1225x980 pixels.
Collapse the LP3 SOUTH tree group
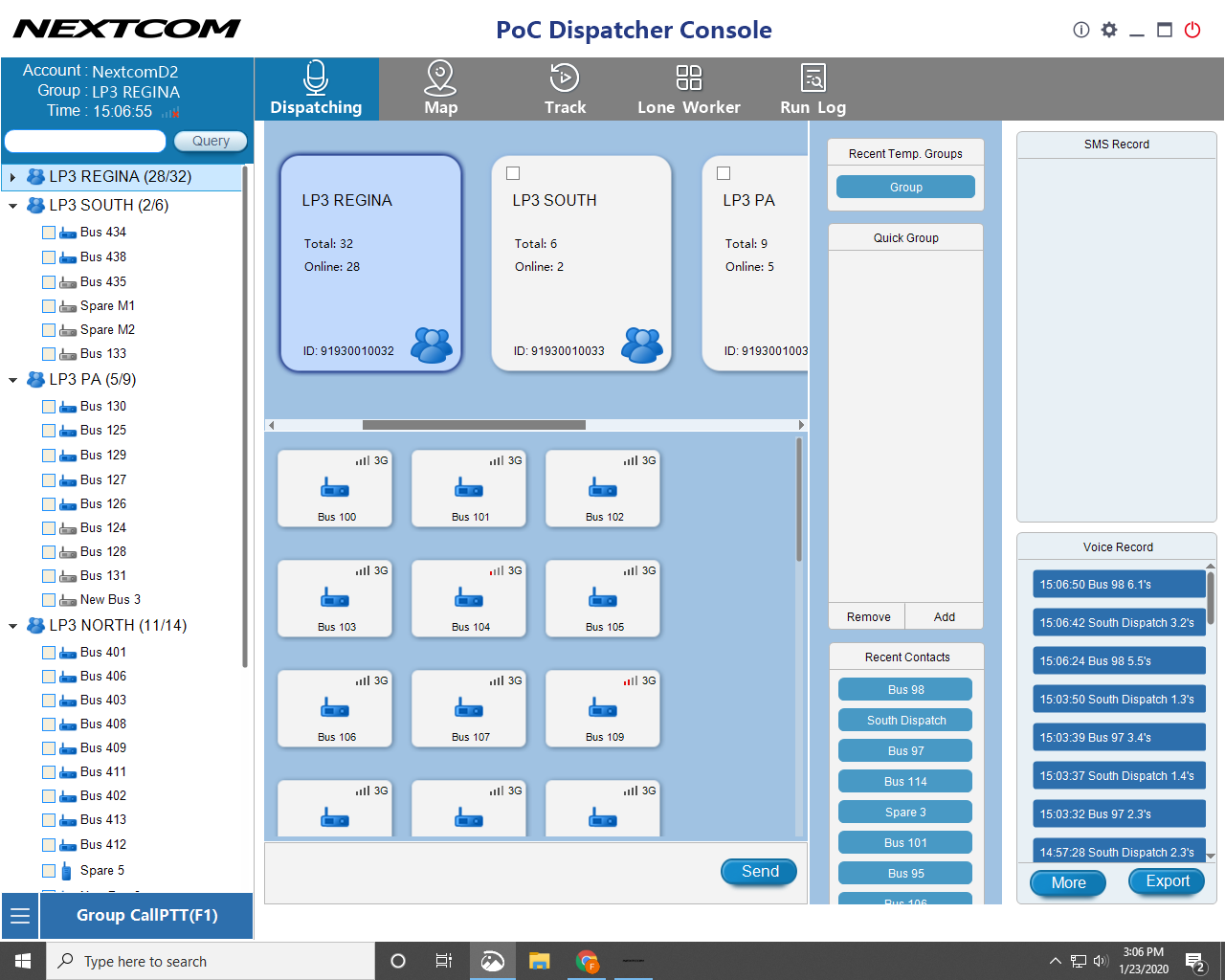pyautogui.click(x=12, y=206)
